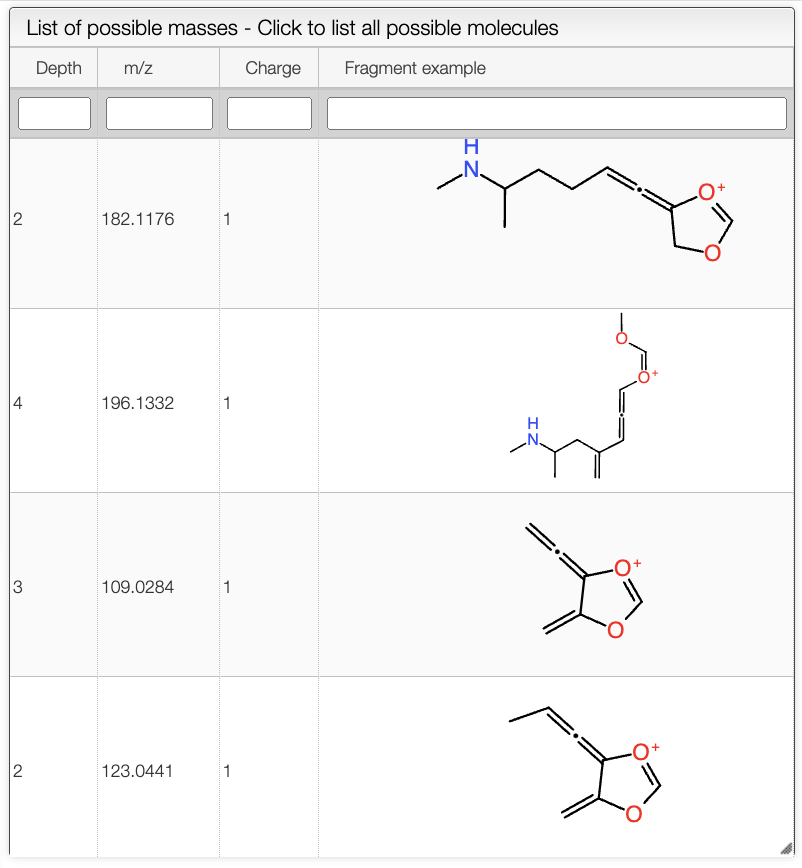Image resolution: width=802 pixels, height=868 pixels.
Task: Sort by the Charge column header
Action: [x=273, y=68]
